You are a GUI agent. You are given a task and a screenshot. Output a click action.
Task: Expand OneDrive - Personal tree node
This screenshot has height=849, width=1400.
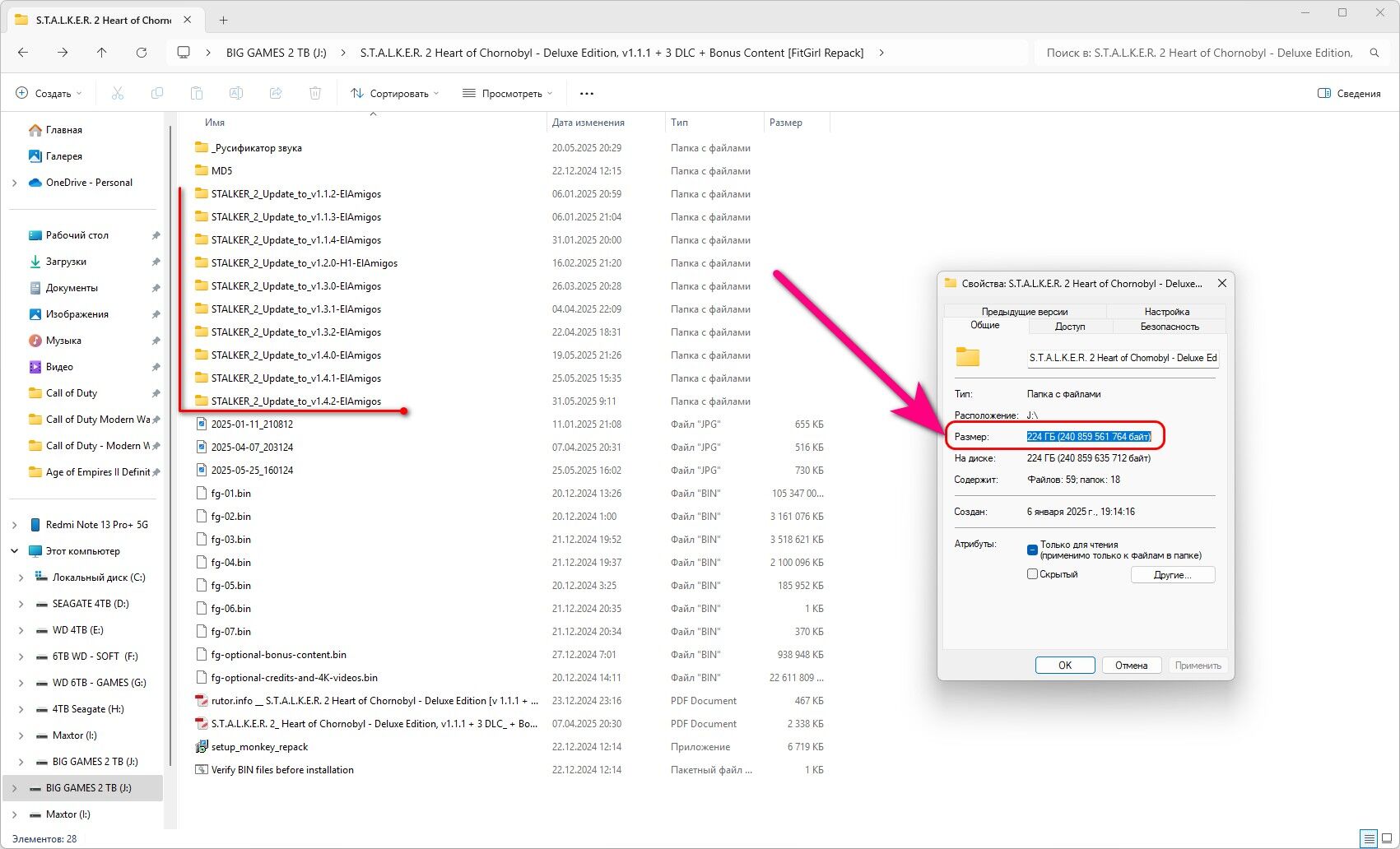(15, 183)
